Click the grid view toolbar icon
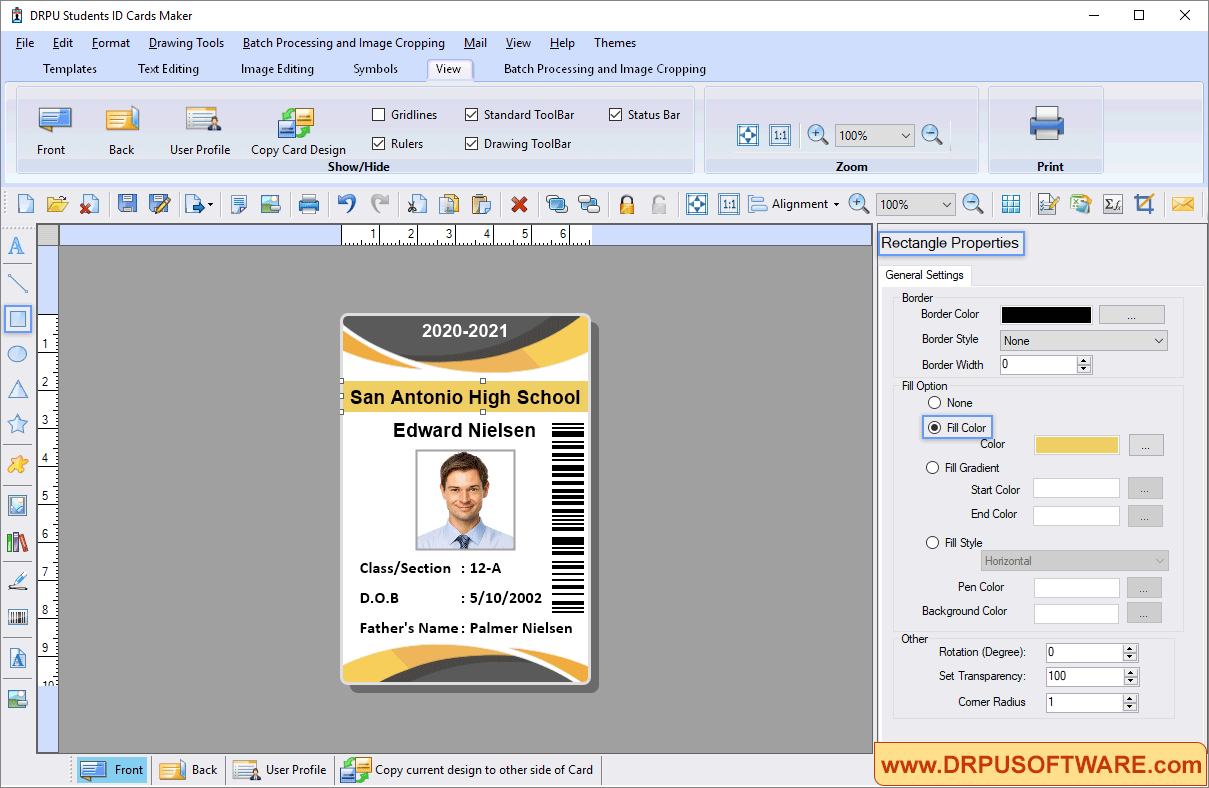This screenshot has width=1209, height=788. pos(1011,204)
